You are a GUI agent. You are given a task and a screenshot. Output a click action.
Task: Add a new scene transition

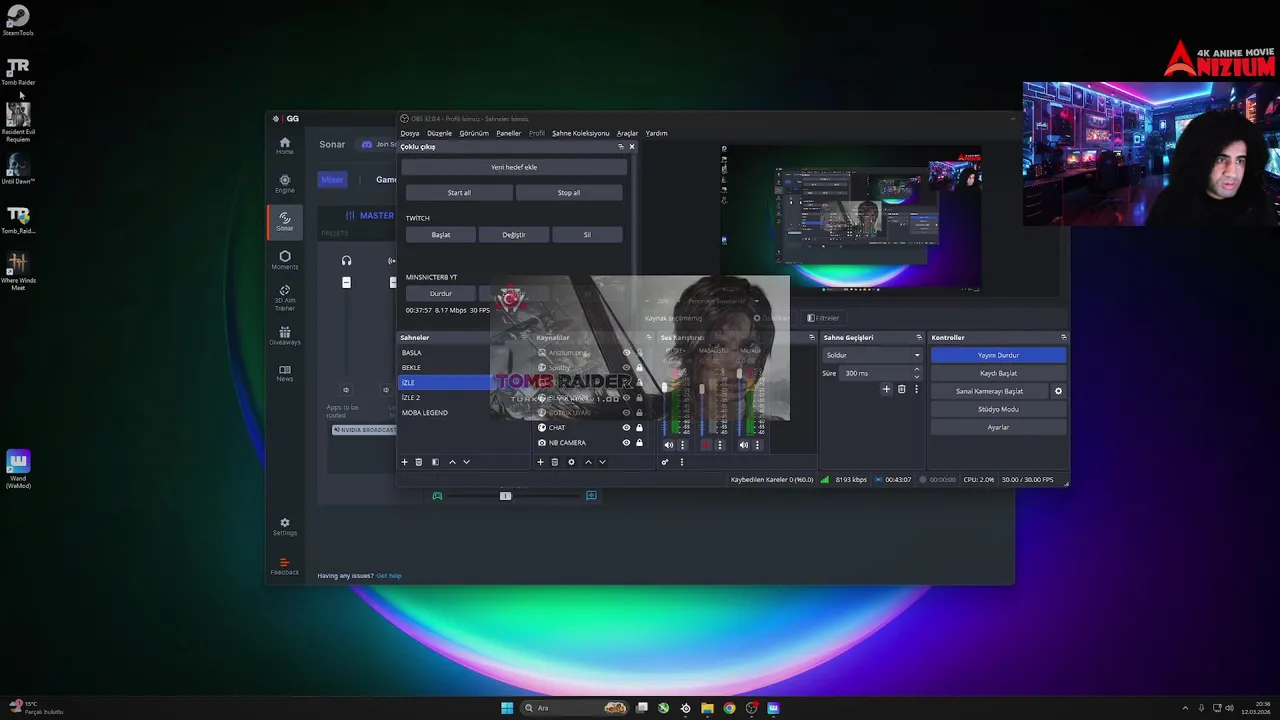click(886, 389)
